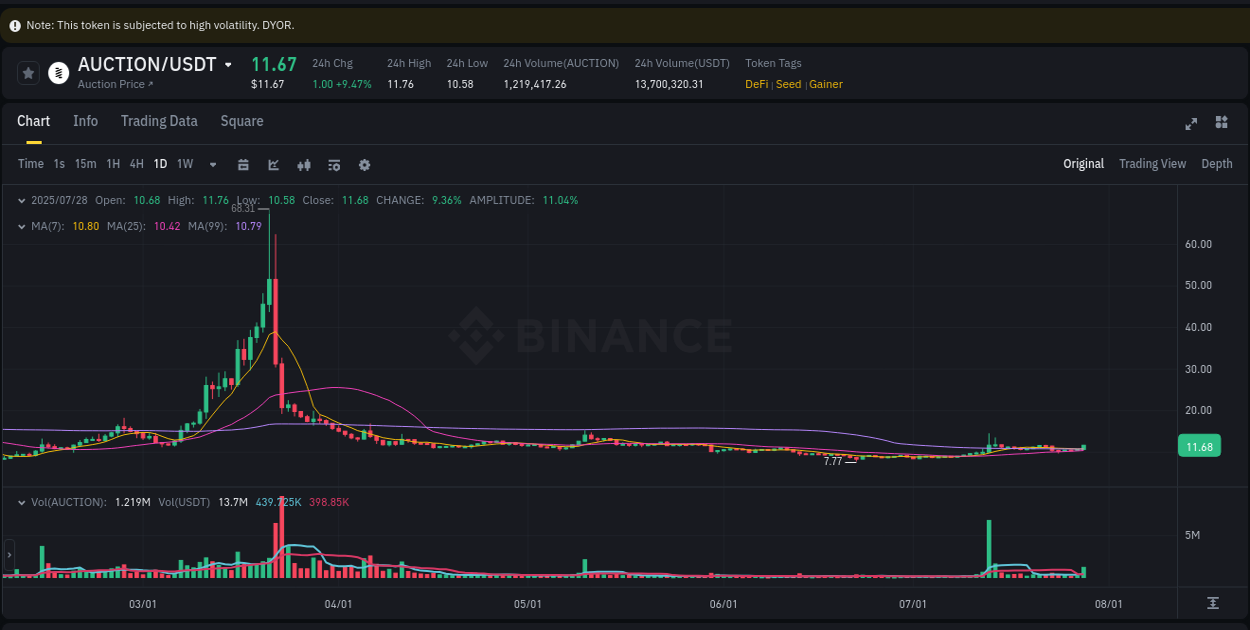Follow the Auction Price link
Viewport: 1250px width, 630px height.
(113, 84)
